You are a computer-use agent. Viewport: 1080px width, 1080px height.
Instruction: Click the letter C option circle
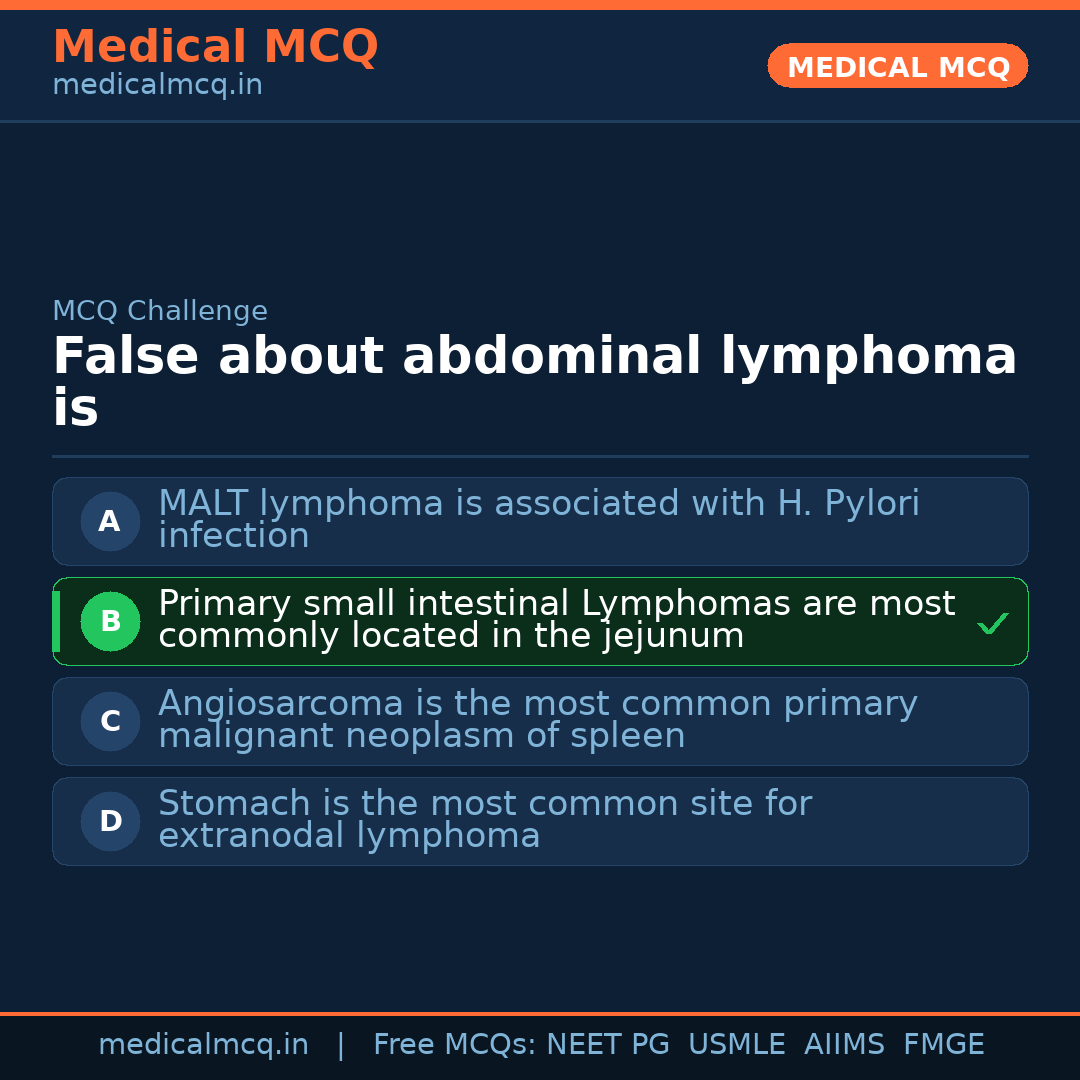(110, 721)
